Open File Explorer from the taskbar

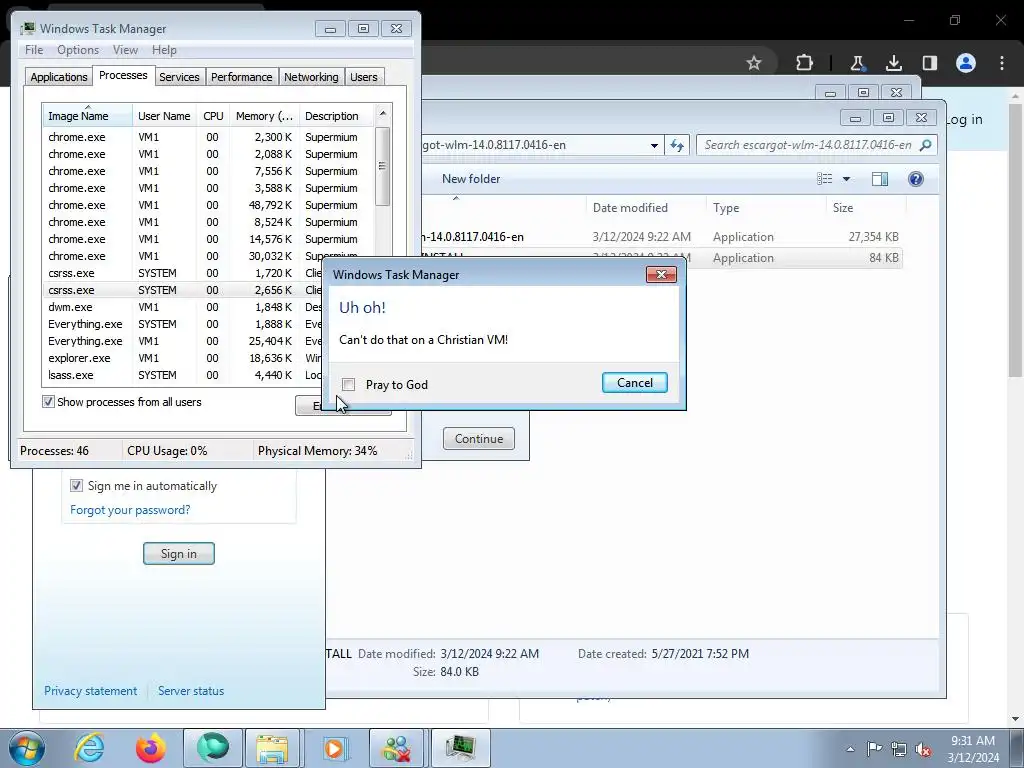click(272, 748)
